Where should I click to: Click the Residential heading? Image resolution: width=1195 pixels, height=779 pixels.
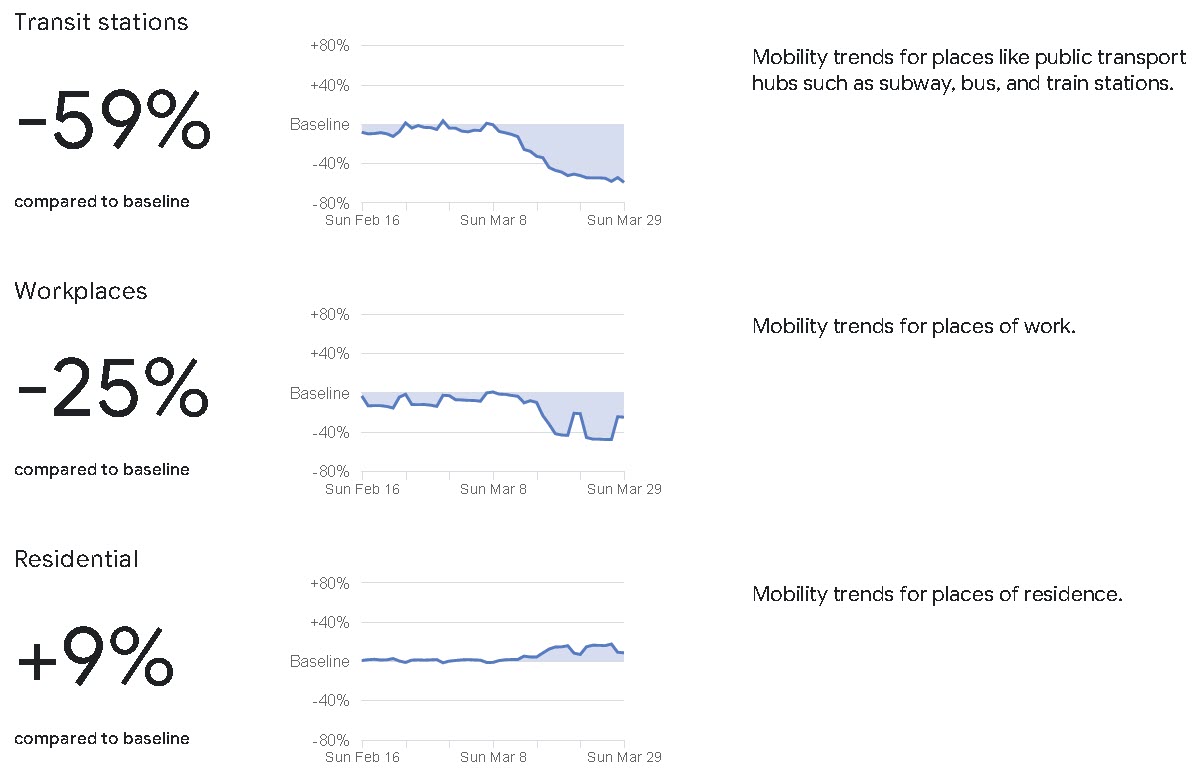coord(76,559)
